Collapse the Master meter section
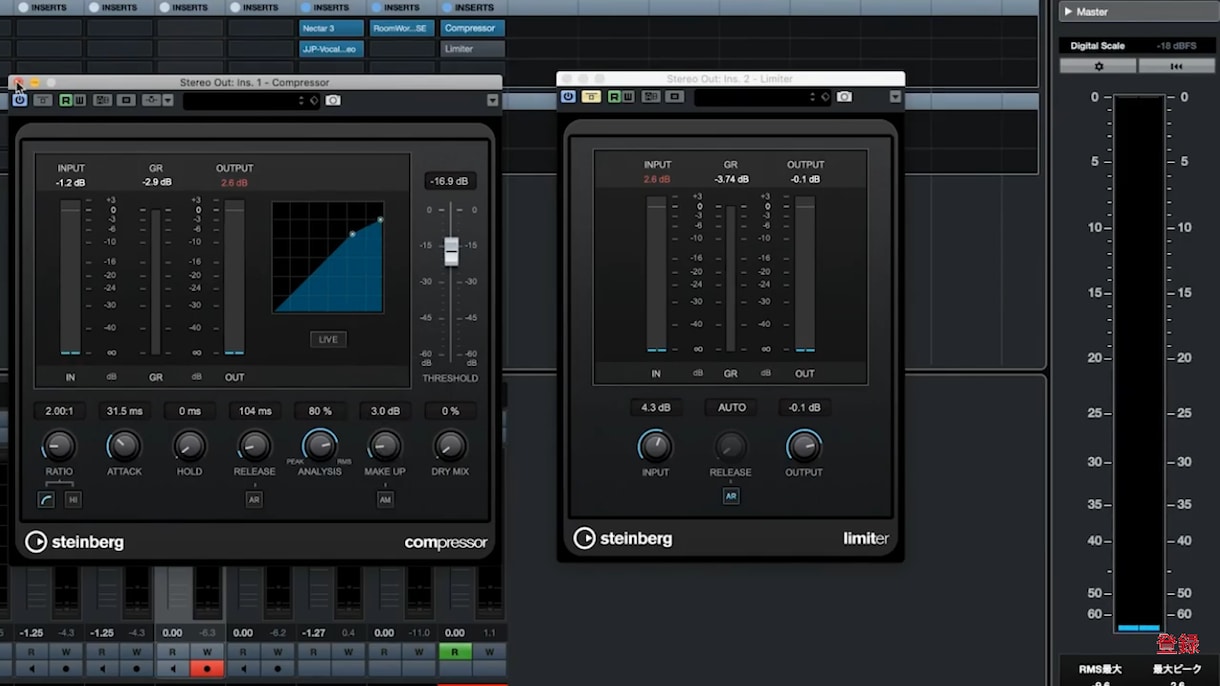The width and height of the screenshot is (1220, 686). [1068, 12]
